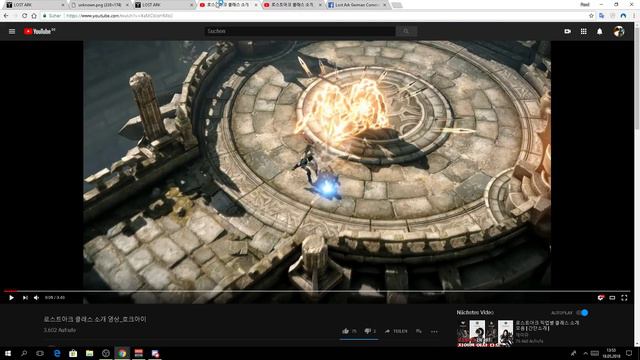Like the video with thumbs up

[x=345, y=331]
